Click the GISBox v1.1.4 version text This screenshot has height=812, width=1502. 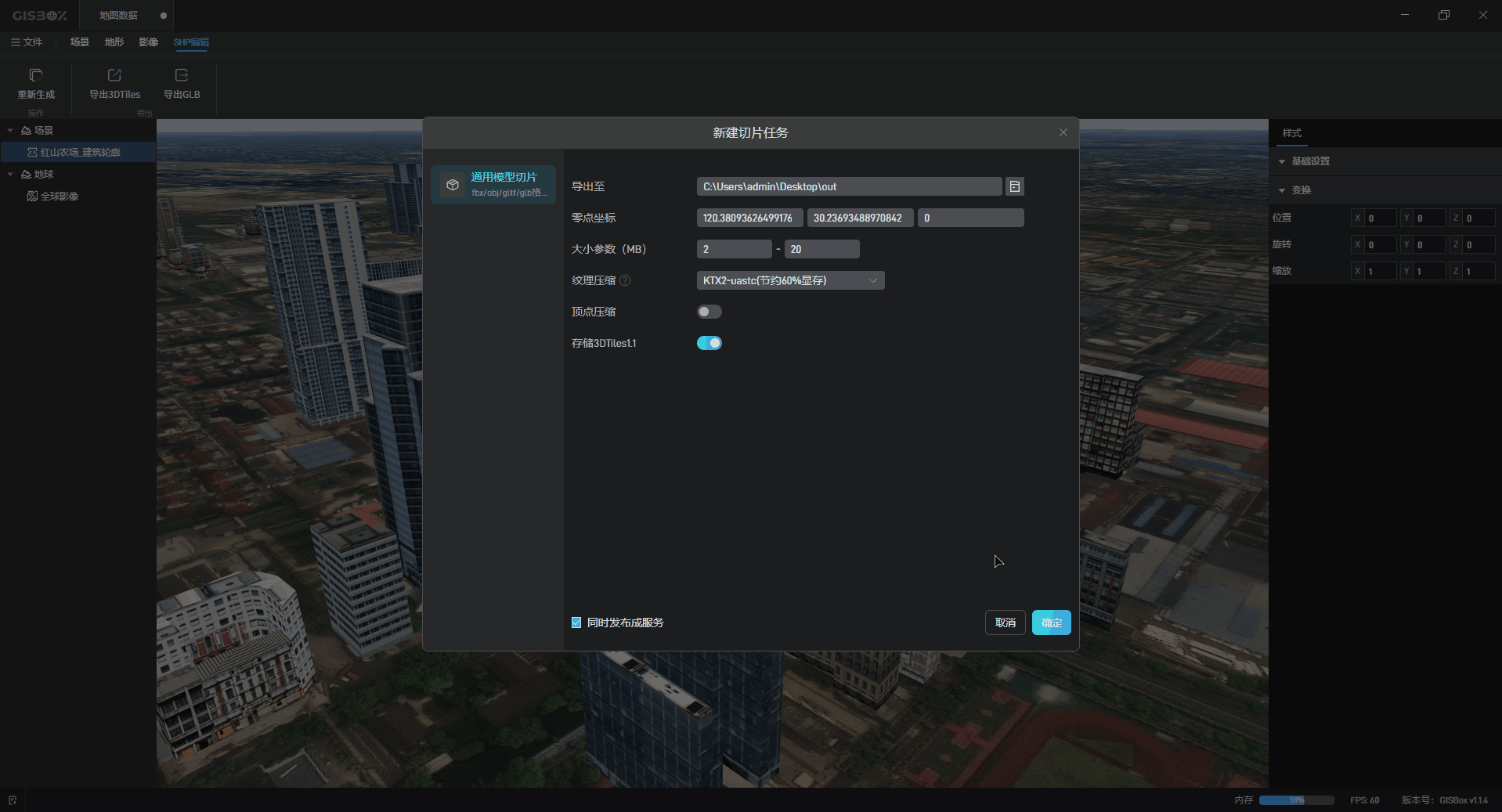coord(1464,800)
